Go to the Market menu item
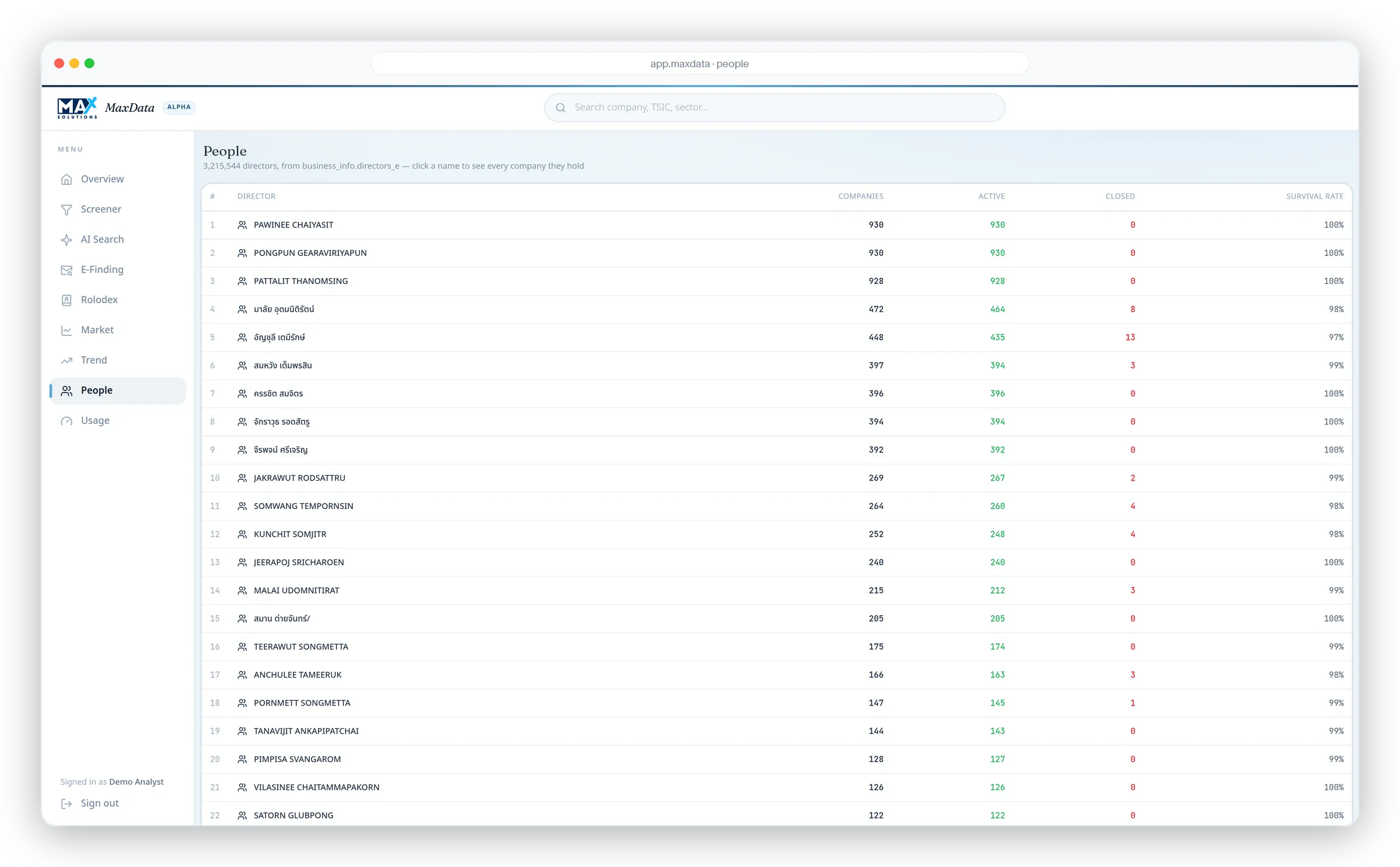The image size is (1400, 867). [x=118, y=330]
